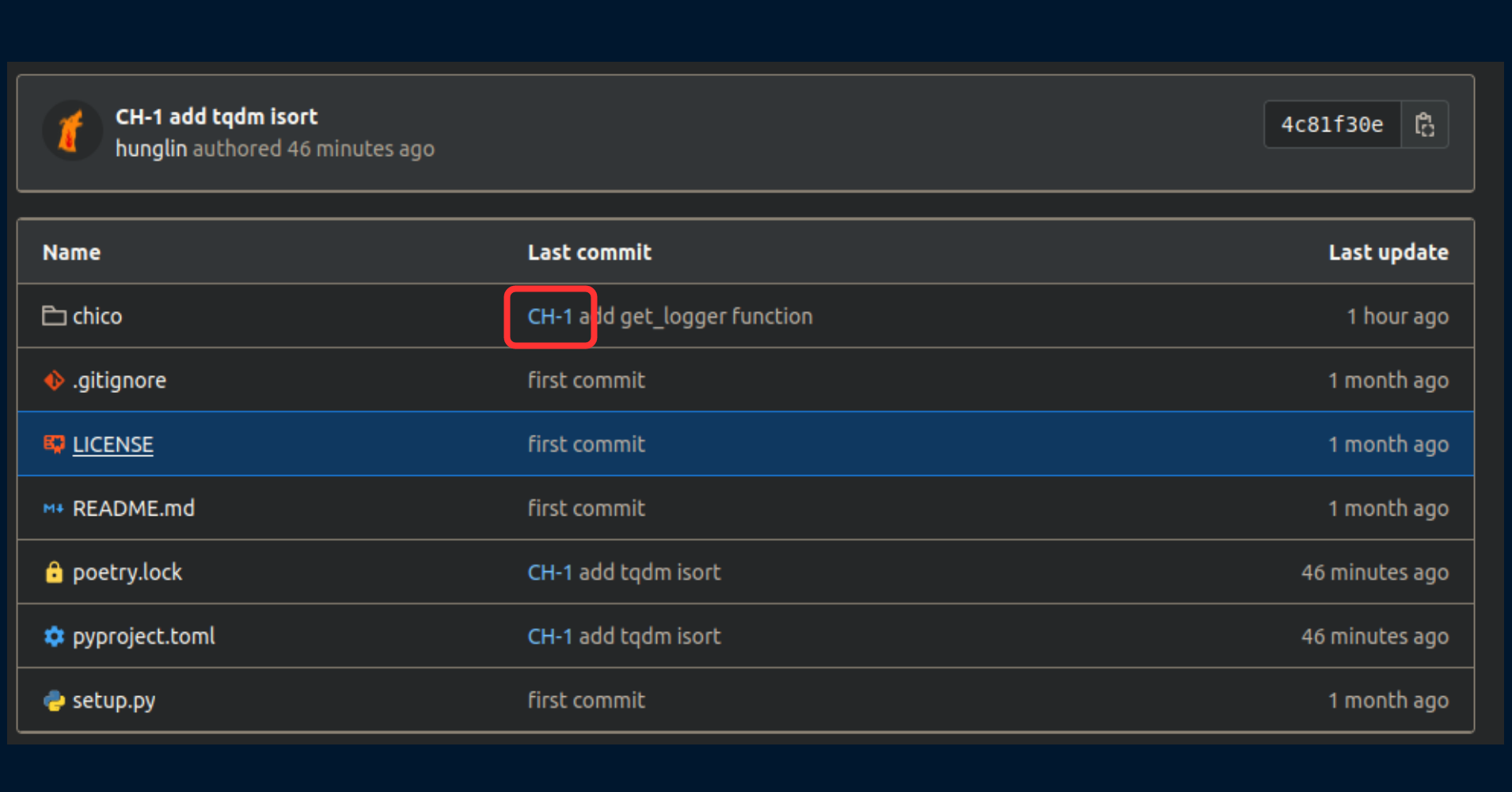View hunglin author profile
Screen dimensions: 1512x792
tap(151, 149)
